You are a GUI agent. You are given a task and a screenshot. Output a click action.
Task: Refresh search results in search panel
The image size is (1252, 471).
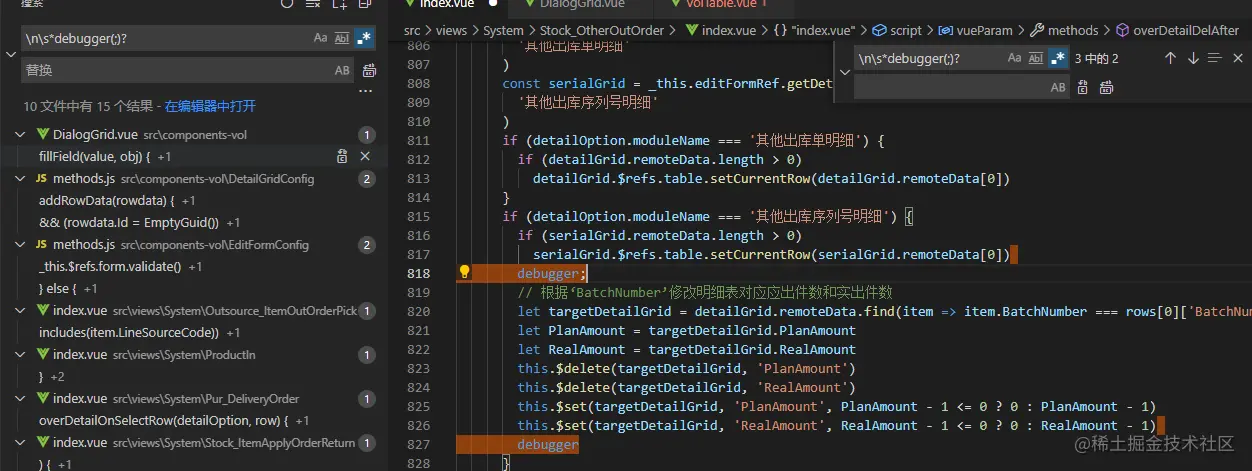pyautogui.click(x=288, y=4)
